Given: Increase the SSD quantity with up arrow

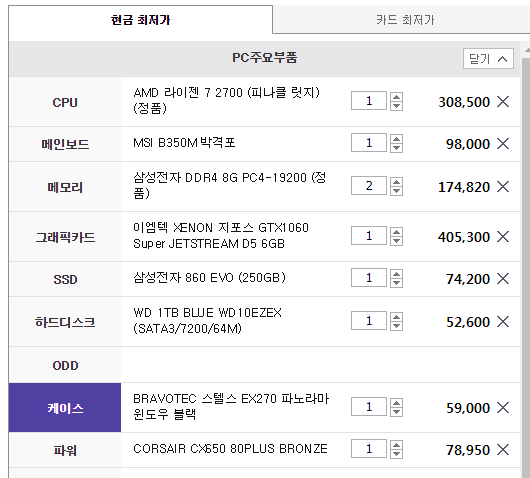Looking at the screenshot, I should (396, 273).
